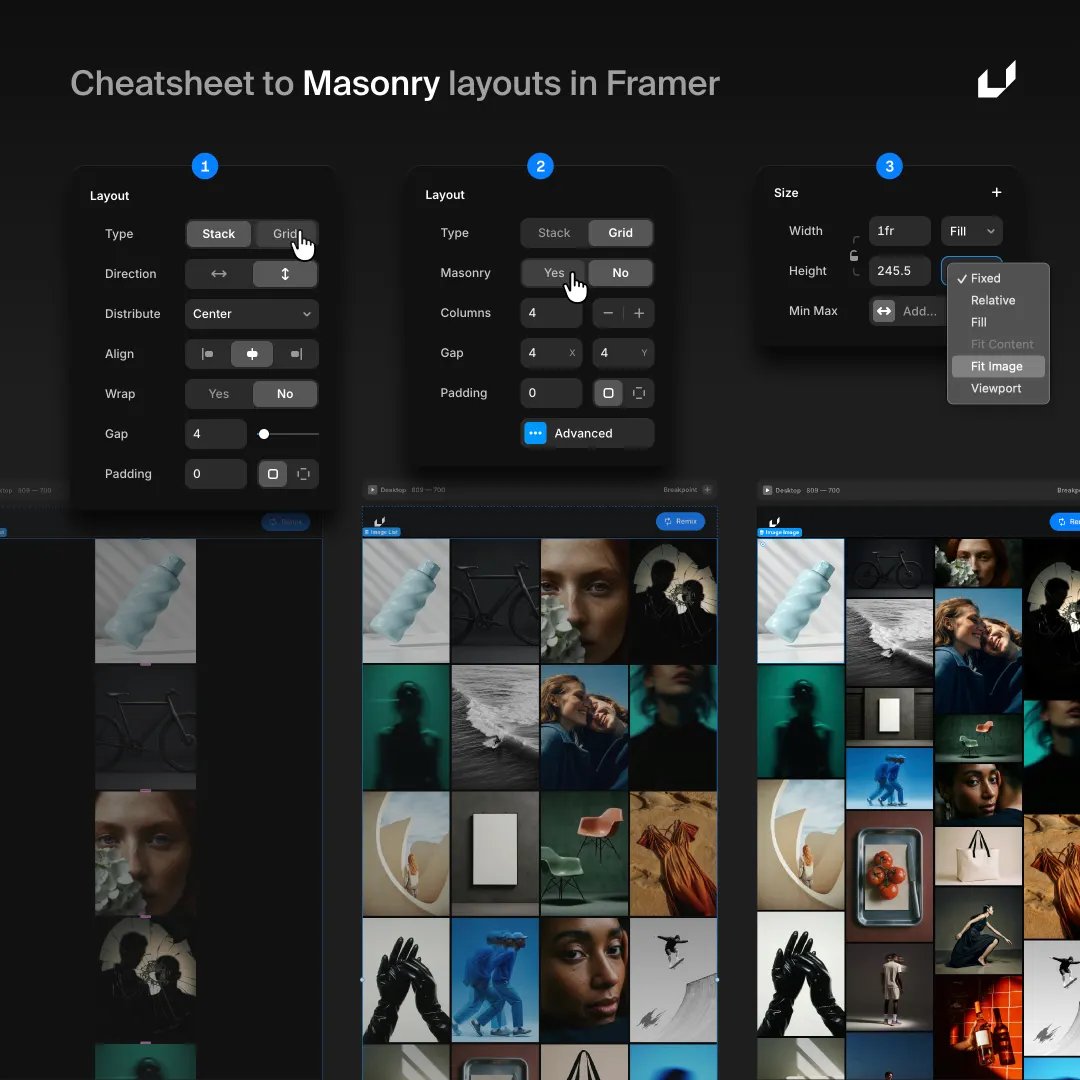Set Wrap to No
The width and height of the screenshot is (1080, 1080).
(285, 394)
